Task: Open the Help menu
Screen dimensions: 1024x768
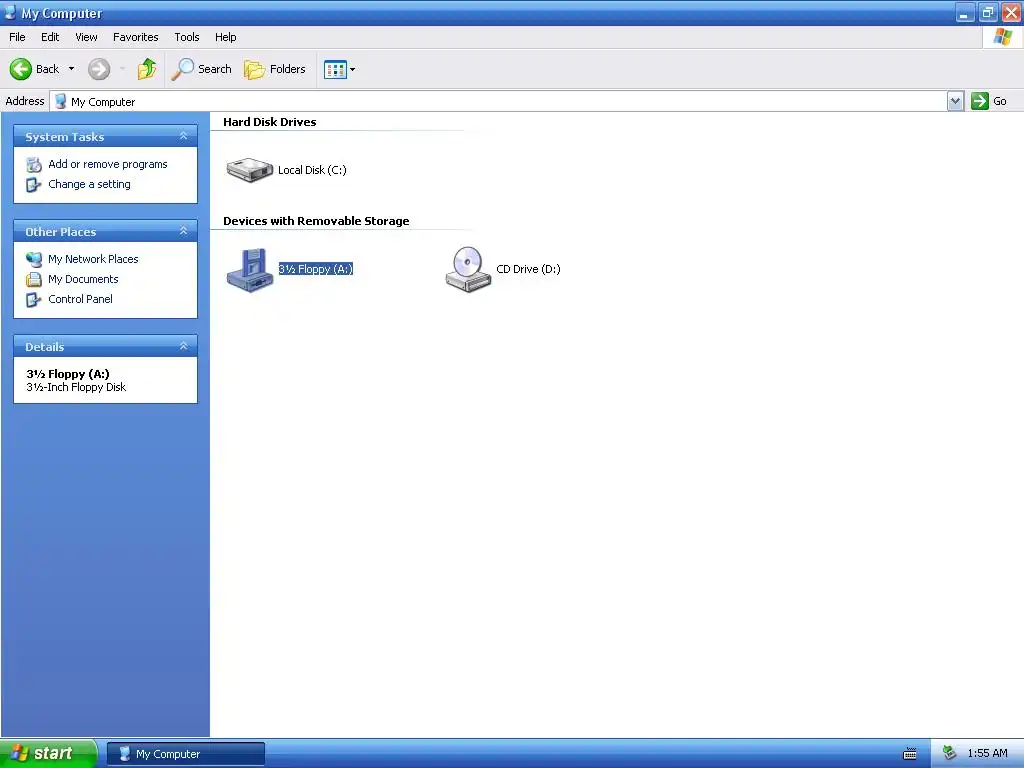Action: (225, 37)
